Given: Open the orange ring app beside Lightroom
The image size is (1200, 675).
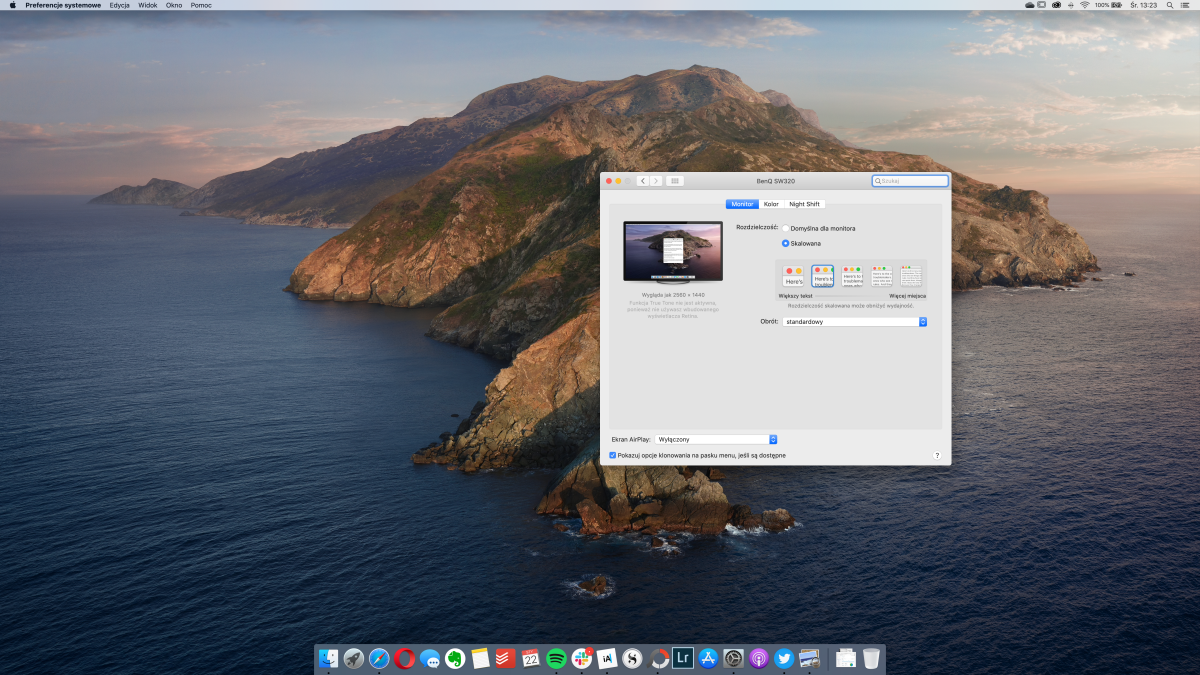Looking at the screenshot, I should pos(658,658).
